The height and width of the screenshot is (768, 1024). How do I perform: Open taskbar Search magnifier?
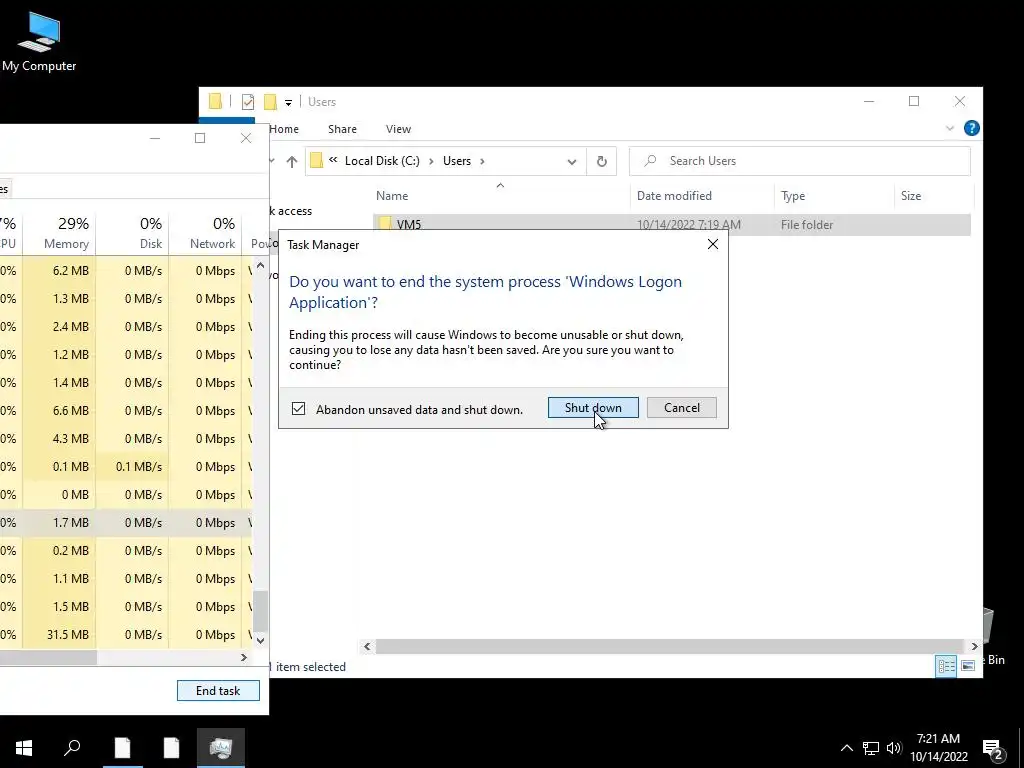pyautogui.click(x=72, y=748)
